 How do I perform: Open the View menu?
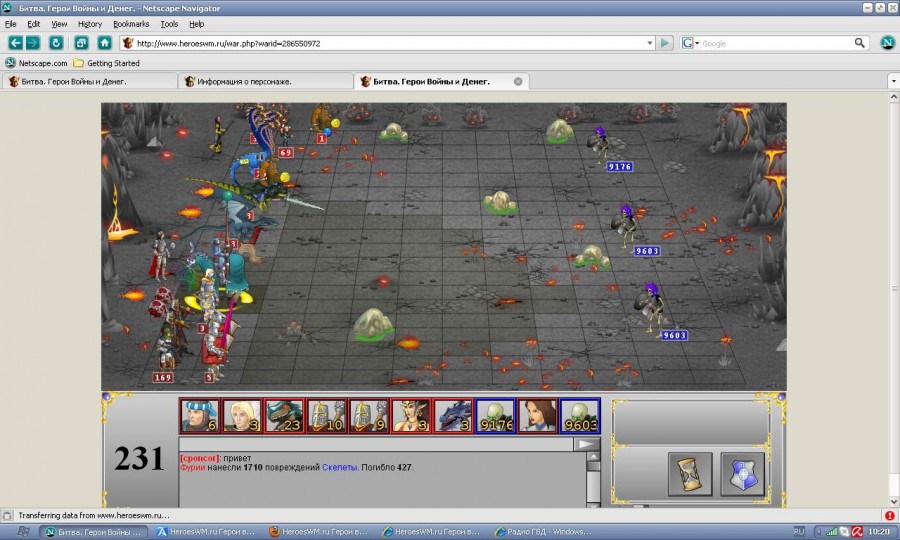pos(59,24)
